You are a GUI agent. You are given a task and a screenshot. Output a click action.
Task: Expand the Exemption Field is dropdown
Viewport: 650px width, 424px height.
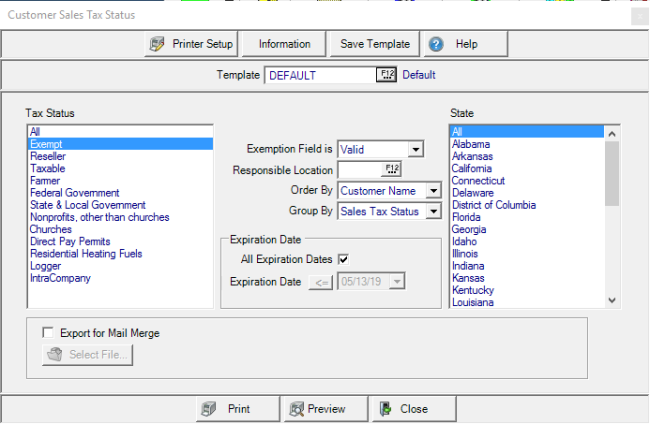[x=417, y=149]
